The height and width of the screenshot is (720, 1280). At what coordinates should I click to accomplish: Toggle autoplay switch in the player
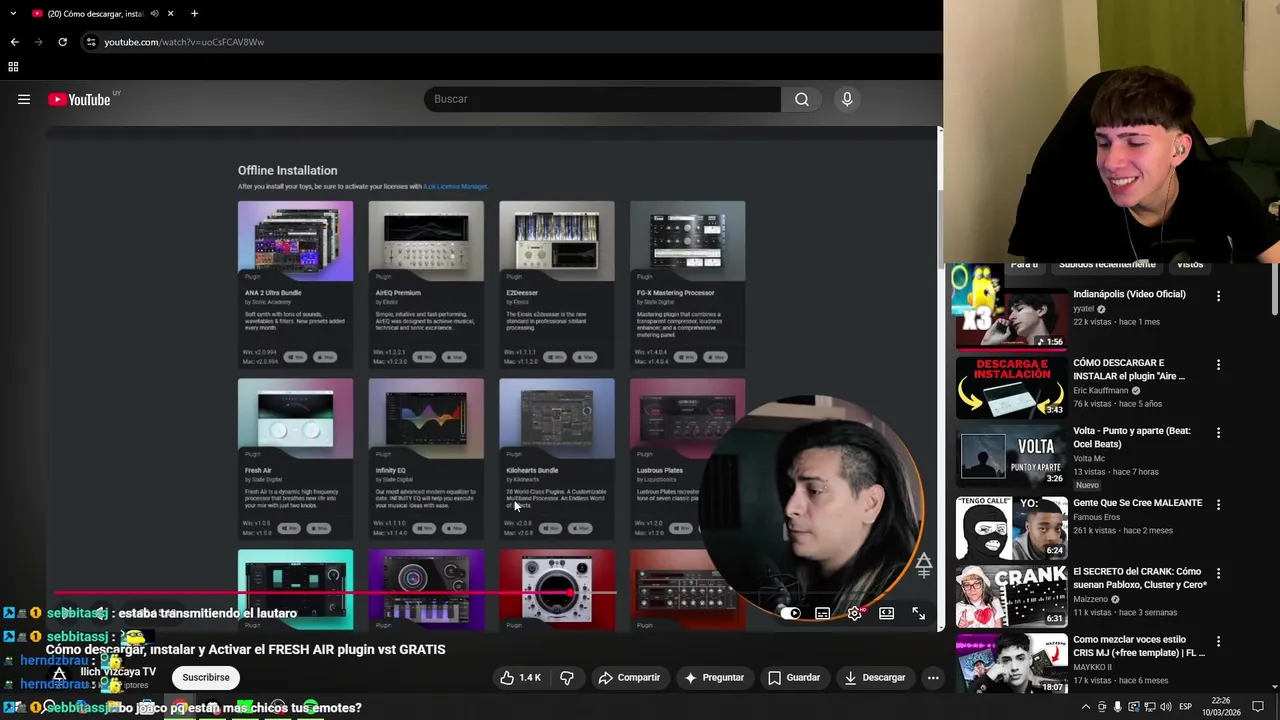(790, 613)
